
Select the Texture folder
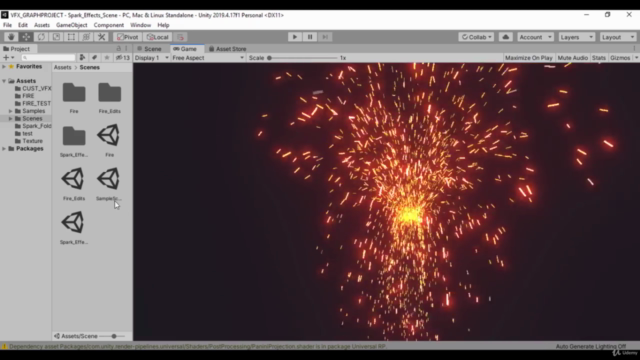[29, 141]
